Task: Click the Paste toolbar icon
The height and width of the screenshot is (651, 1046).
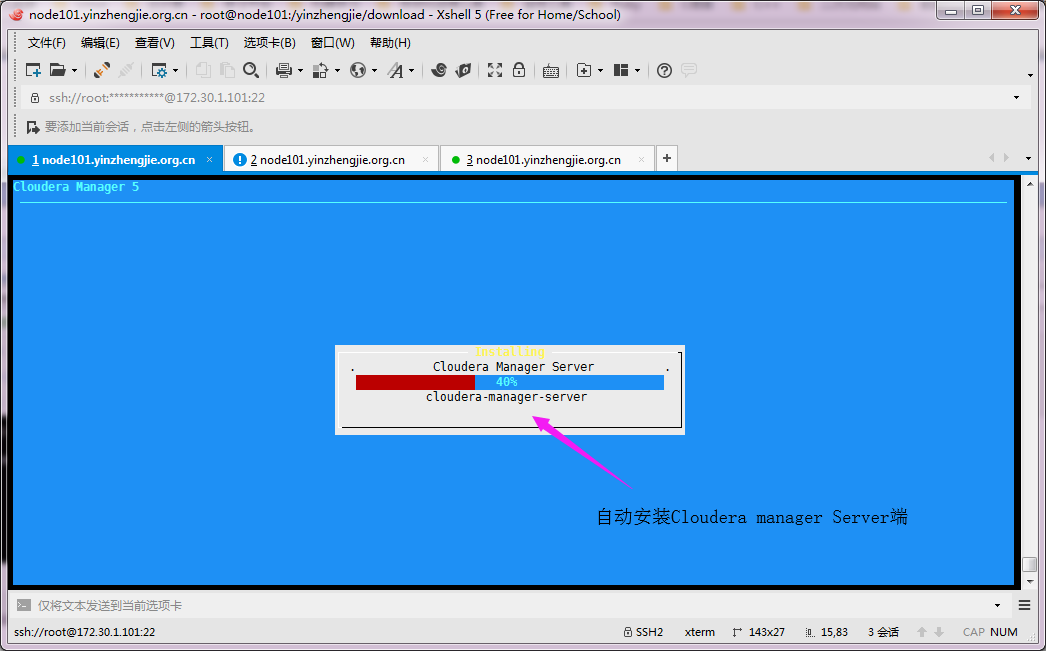Action: point(227,70)
